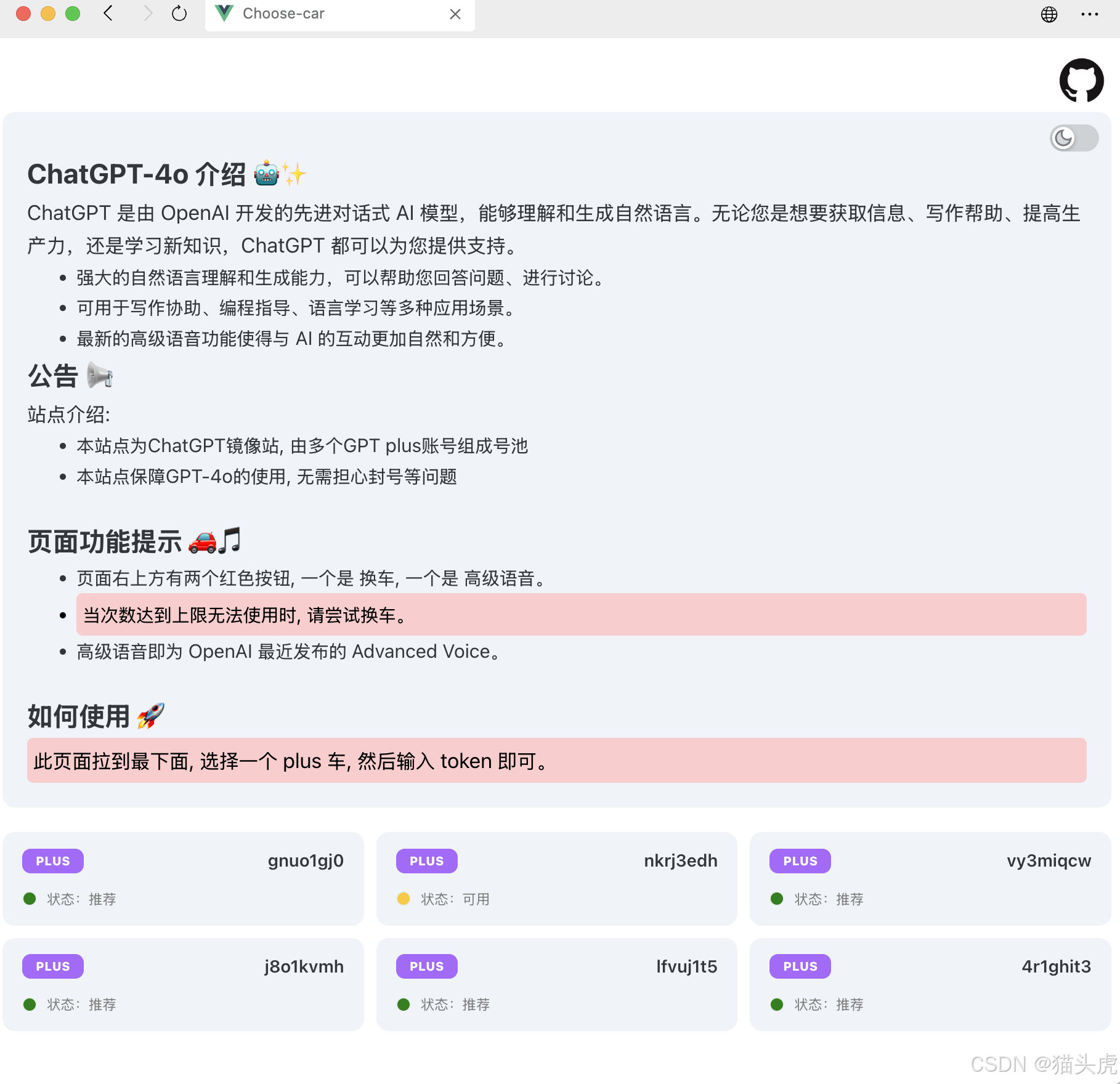Select the 4r1ghit3 car card
Viewport: 1120px width, 1084px height.
[x=930, y=984]
